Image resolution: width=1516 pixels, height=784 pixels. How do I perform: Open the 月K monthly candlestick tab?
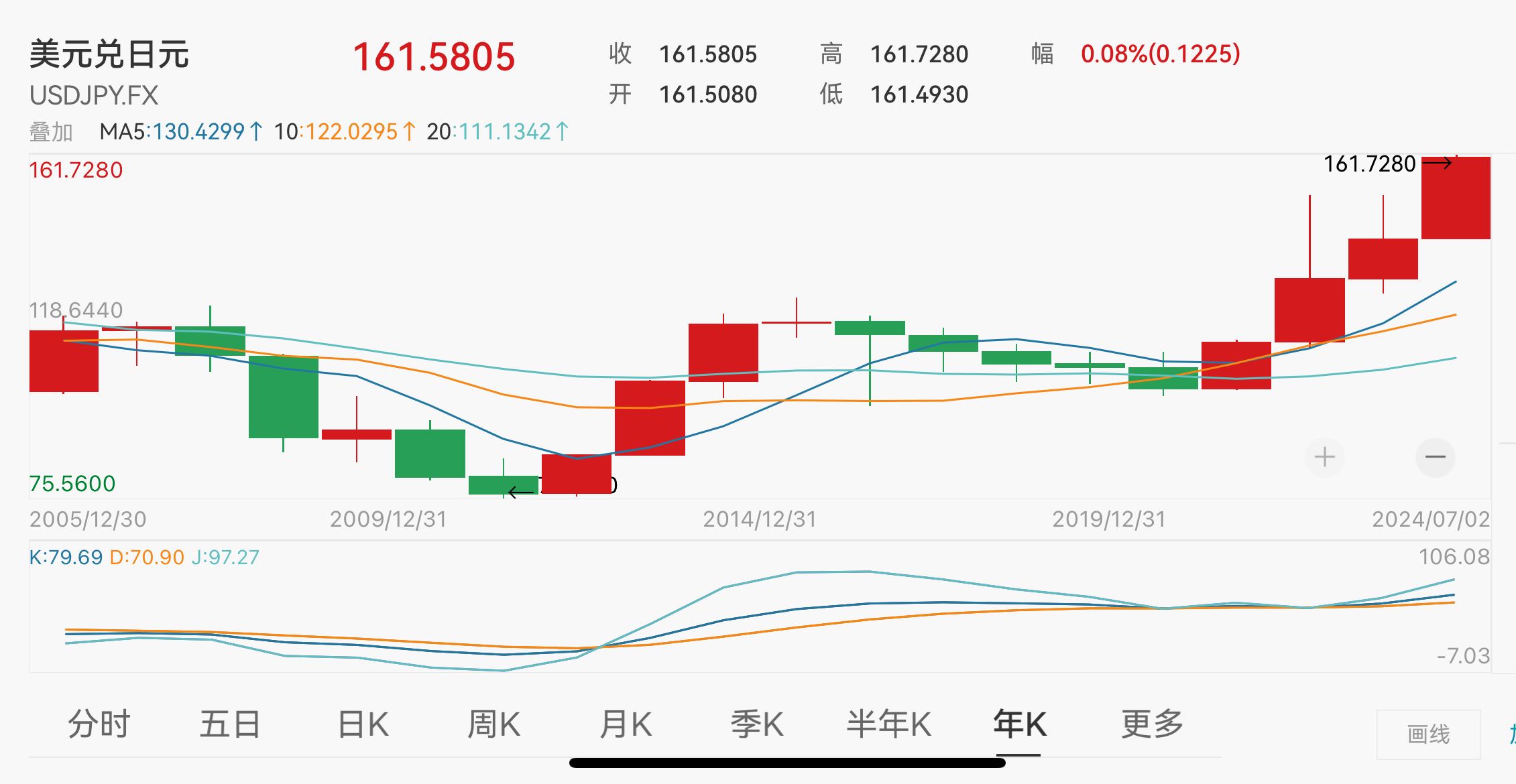pyautogui.click(x=626, y=724)
